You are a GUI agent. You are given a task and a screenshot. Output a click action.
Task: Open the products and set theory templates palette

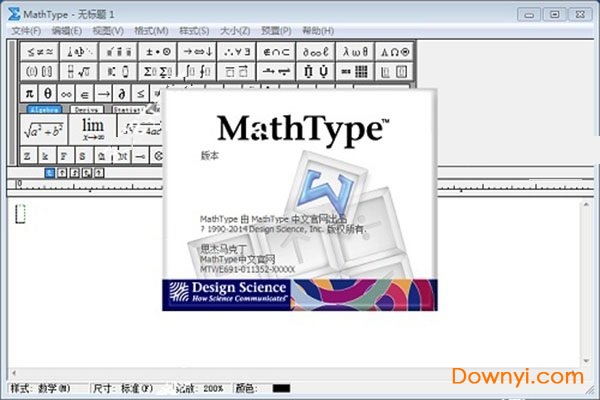point(316,71)
